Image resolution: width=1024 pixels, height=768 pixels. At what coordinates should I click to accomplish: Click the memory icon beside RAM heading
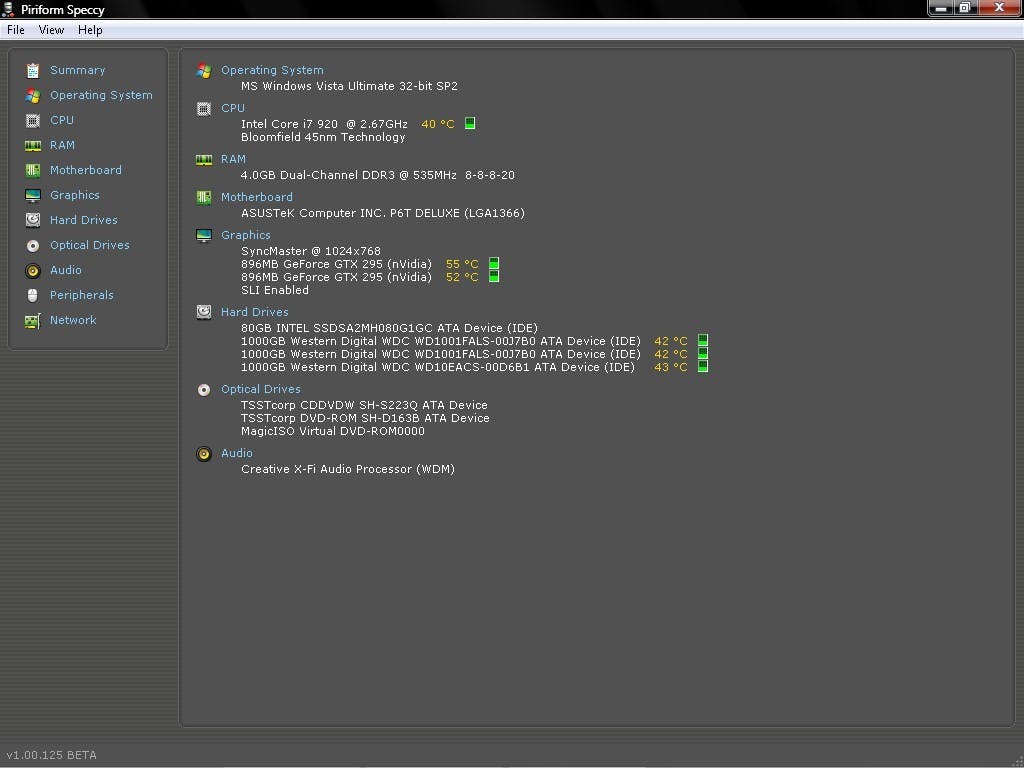click(x=204, y=159)
